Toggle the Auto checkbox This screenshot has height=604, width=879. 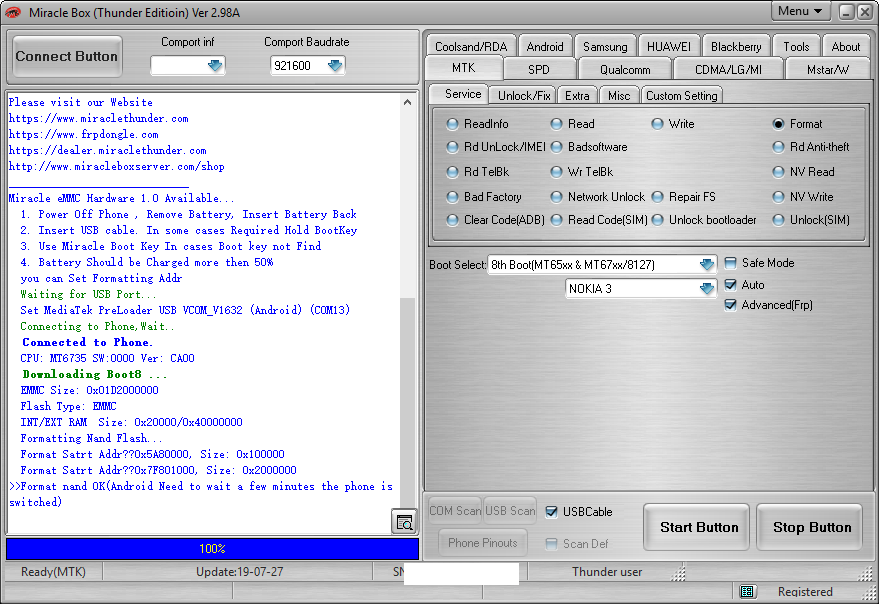point(730,285)
